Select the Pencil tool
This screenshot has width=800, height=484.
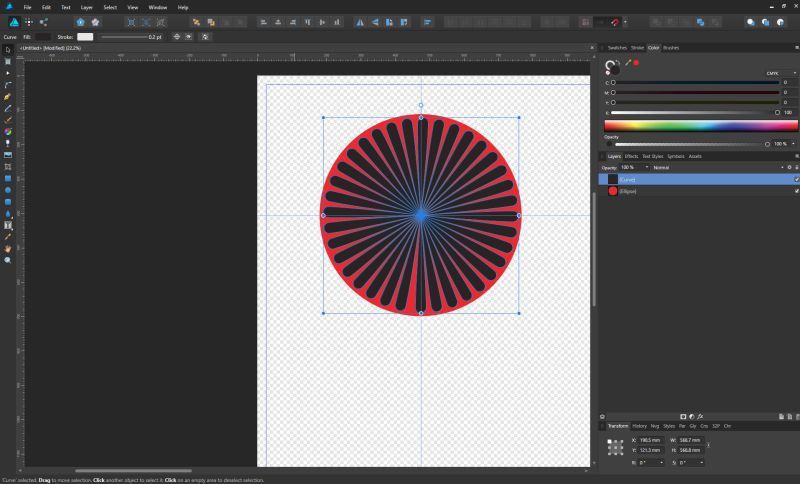tap(8, 109)
